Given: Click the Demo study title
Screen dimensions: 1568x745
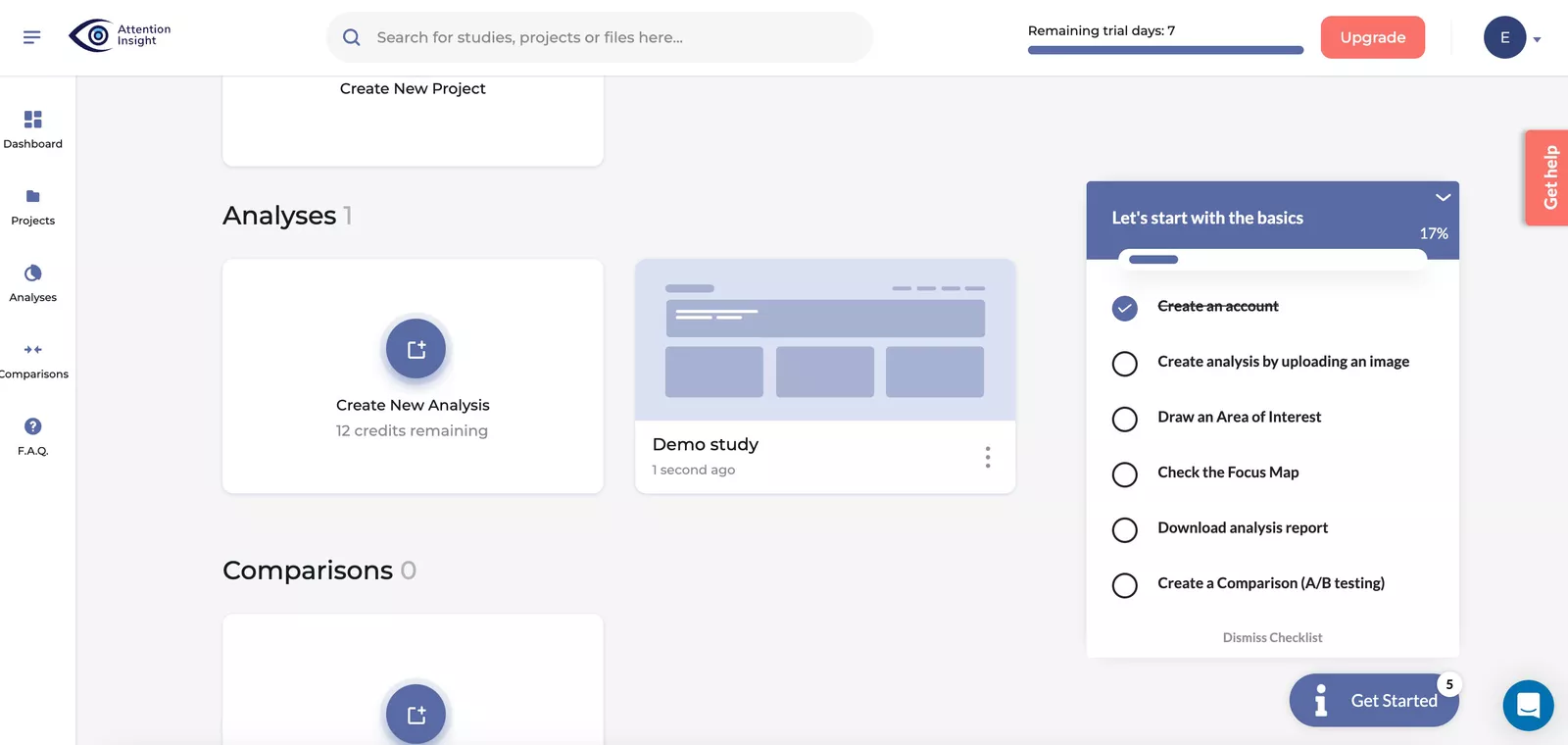Looking at the screenshot, I should [706, 444].
